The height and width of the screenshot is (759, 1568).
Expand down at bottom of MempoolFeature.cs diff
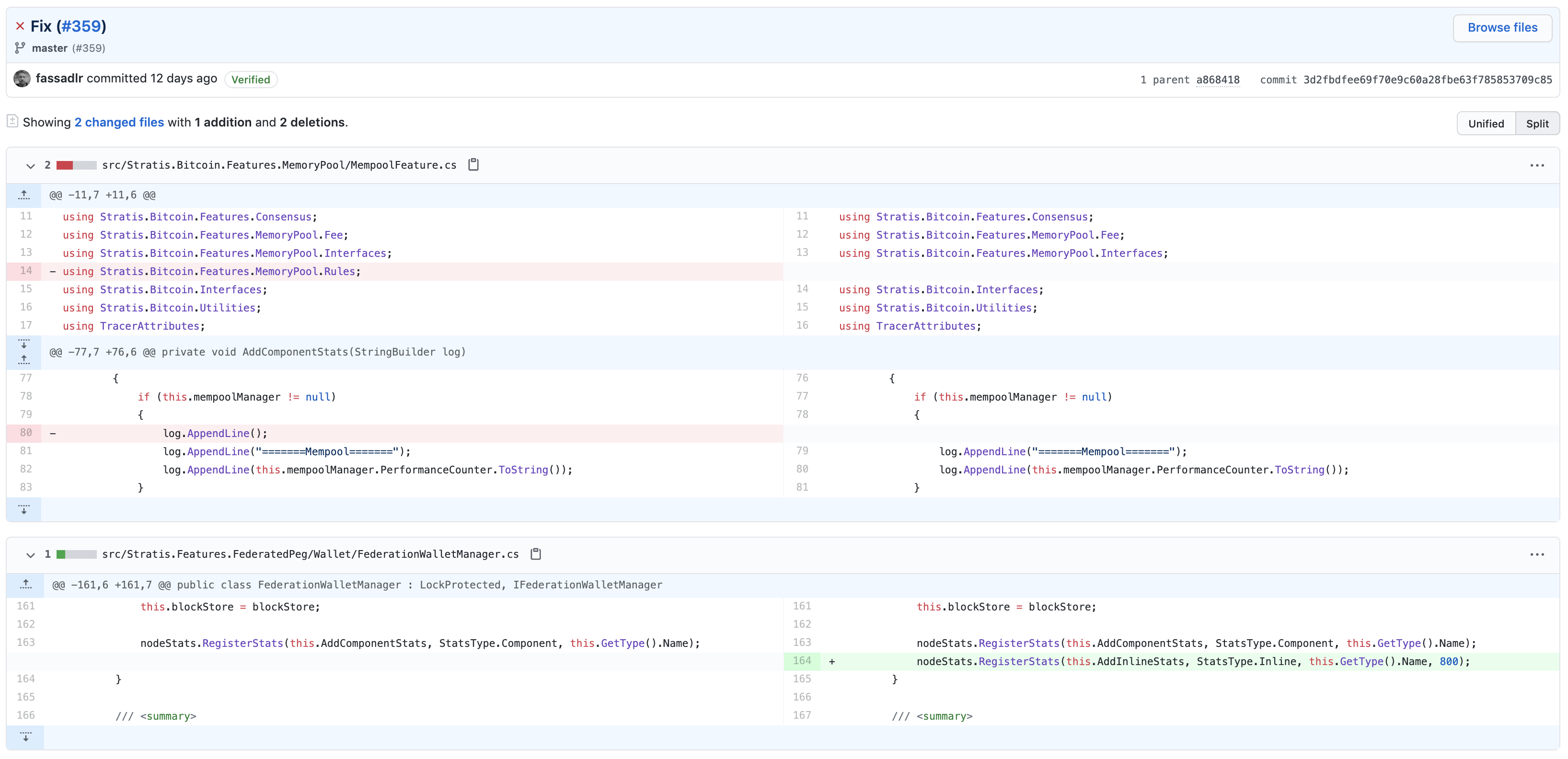coord(24,509)
